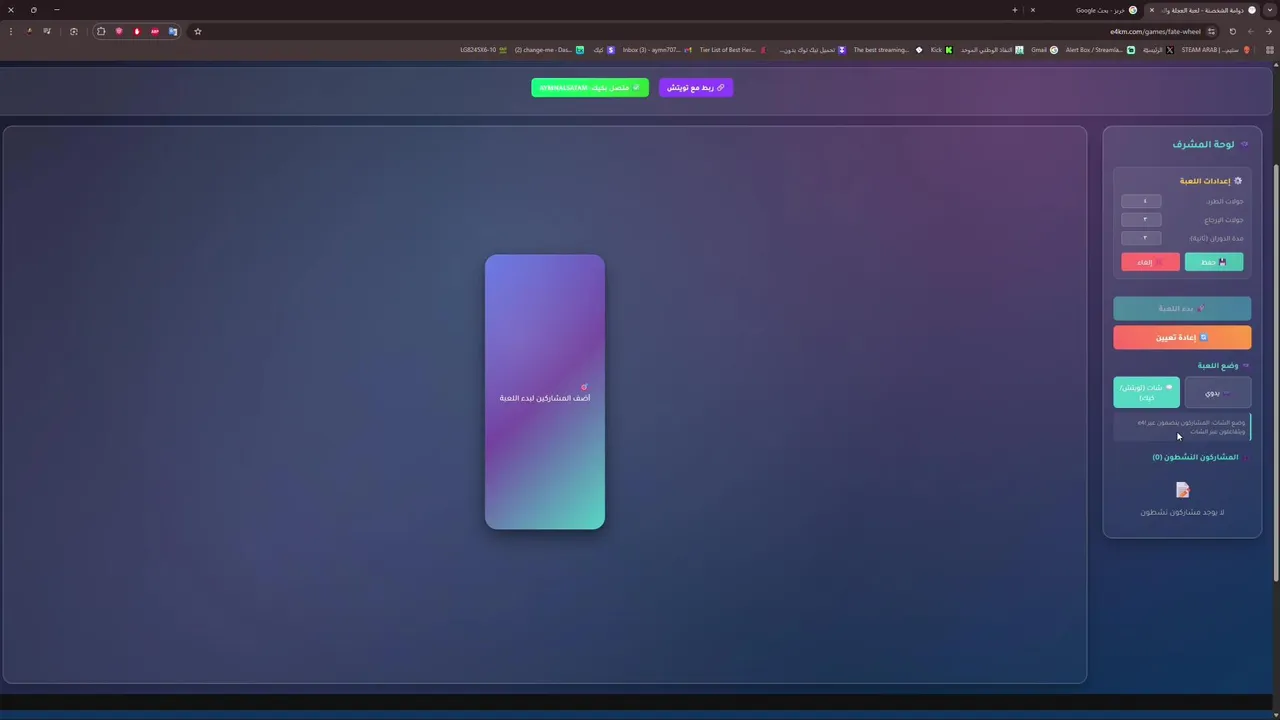Go back using the browser back arrow
1280x720 pixels.
pyautogui.click(x=1269, y=31)
